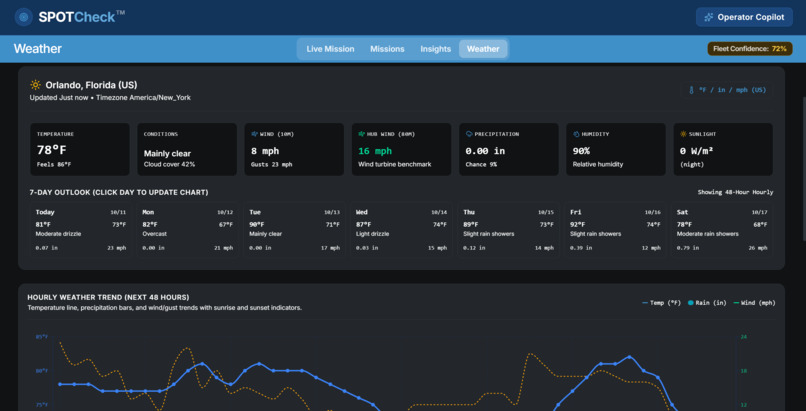The image size is (806, 411).
Task: Switch to the Live Mission tab
Action: pos(331,49)
